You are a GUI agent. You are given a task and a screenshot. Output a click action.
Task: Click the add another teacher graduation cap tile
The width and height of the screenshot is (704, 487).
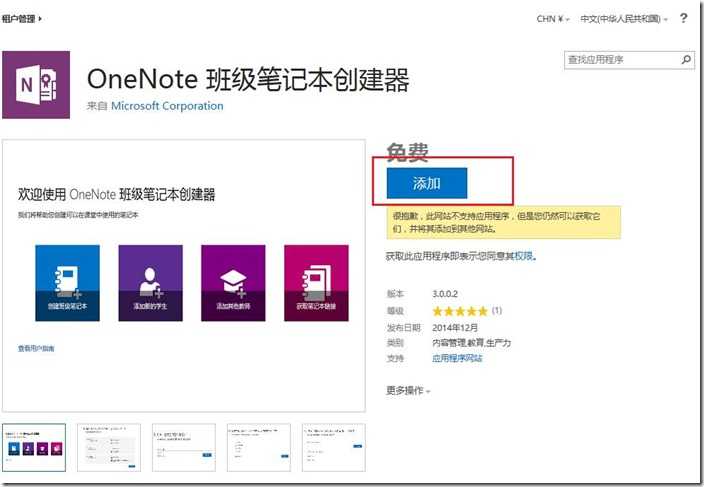click(233, 283)
